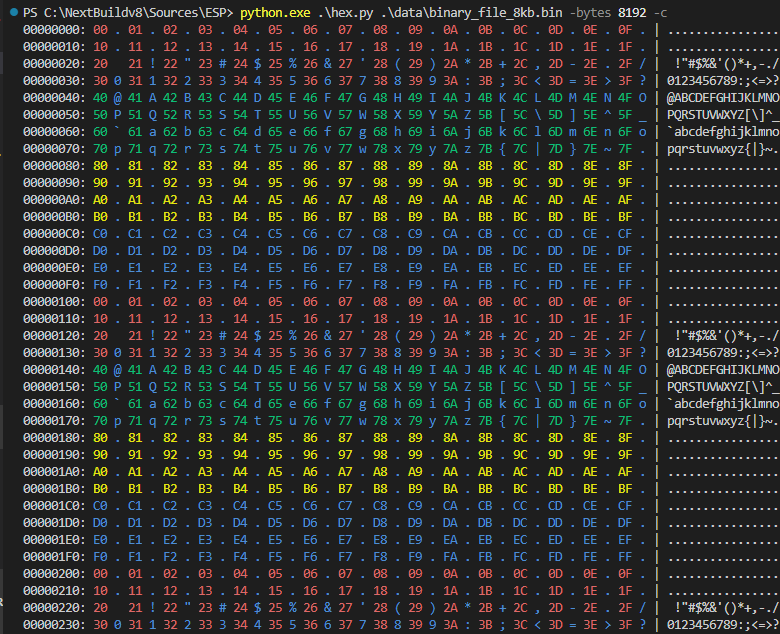Click the offset label 000001F0:

pyautogui.click(x=54, y=557)
